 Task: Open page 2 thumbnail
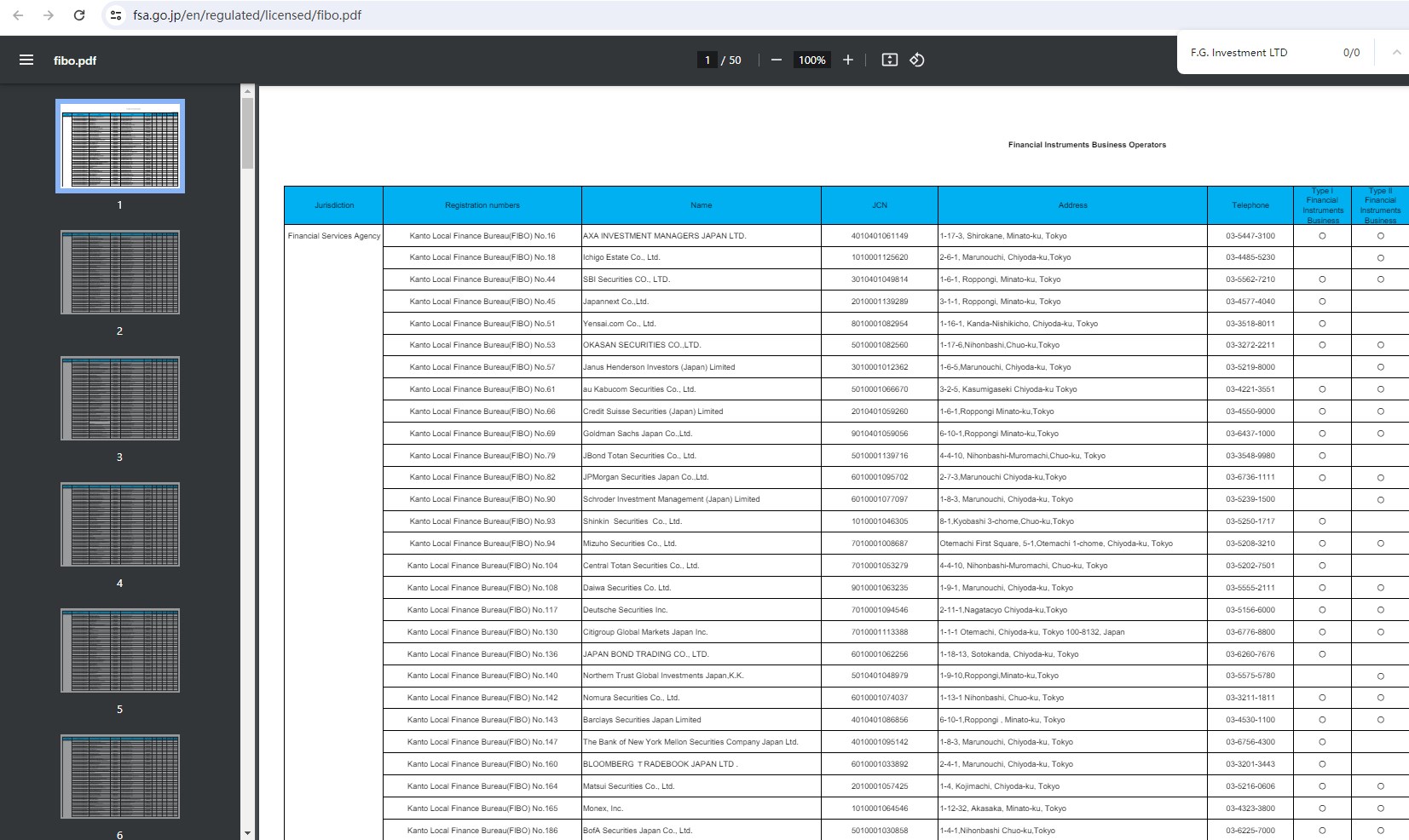pos(120,272)
